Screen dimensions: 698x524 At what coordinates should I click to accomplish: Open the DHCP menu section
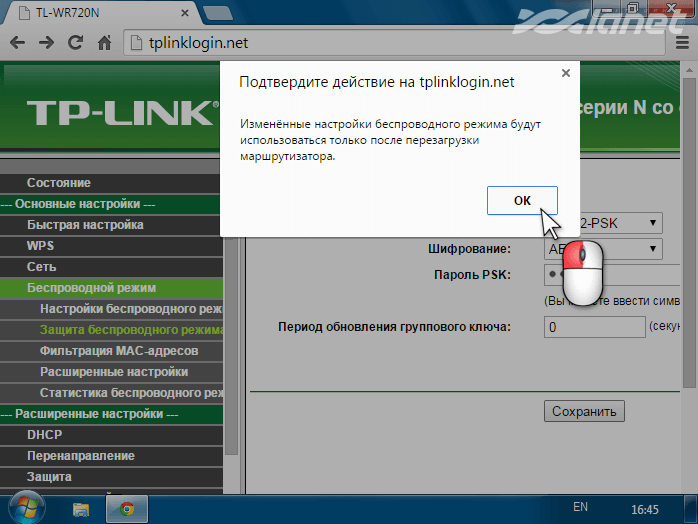click(110, 435)
